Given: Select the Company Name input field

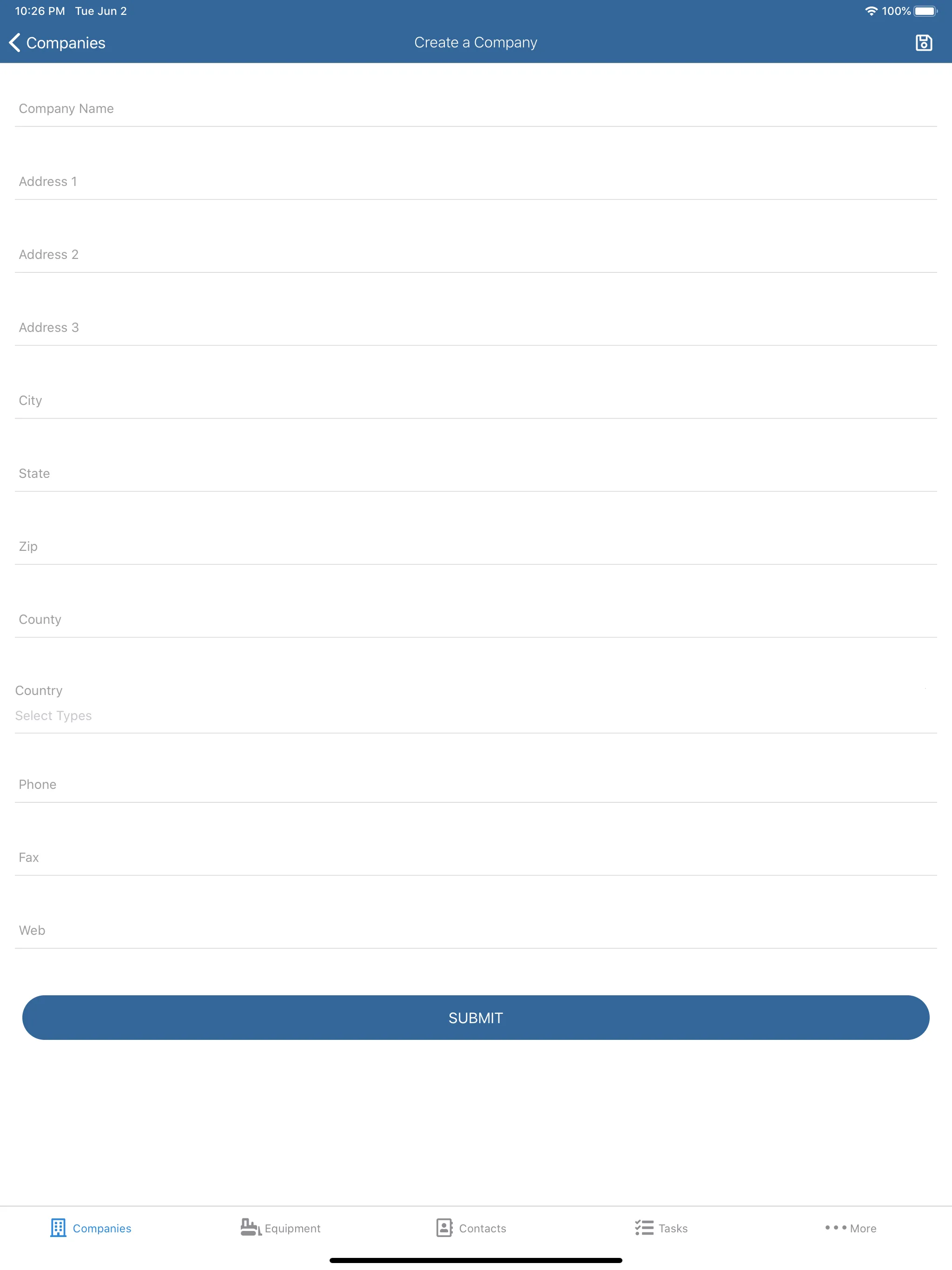Looking at the screenshot, I should tap(476, 108).
